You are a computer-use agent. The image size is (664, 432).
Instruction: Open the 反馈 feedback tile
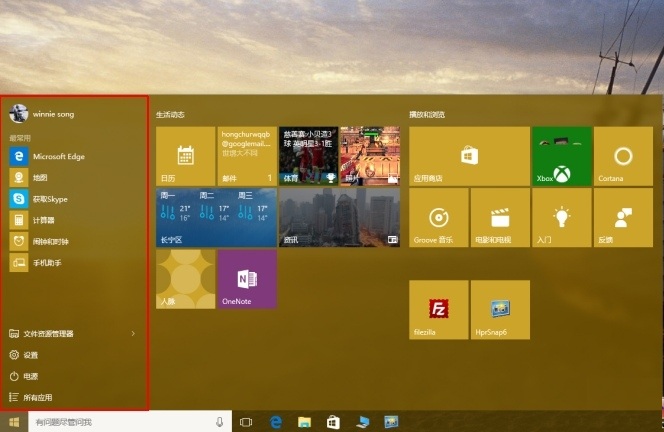click(623, 217)
